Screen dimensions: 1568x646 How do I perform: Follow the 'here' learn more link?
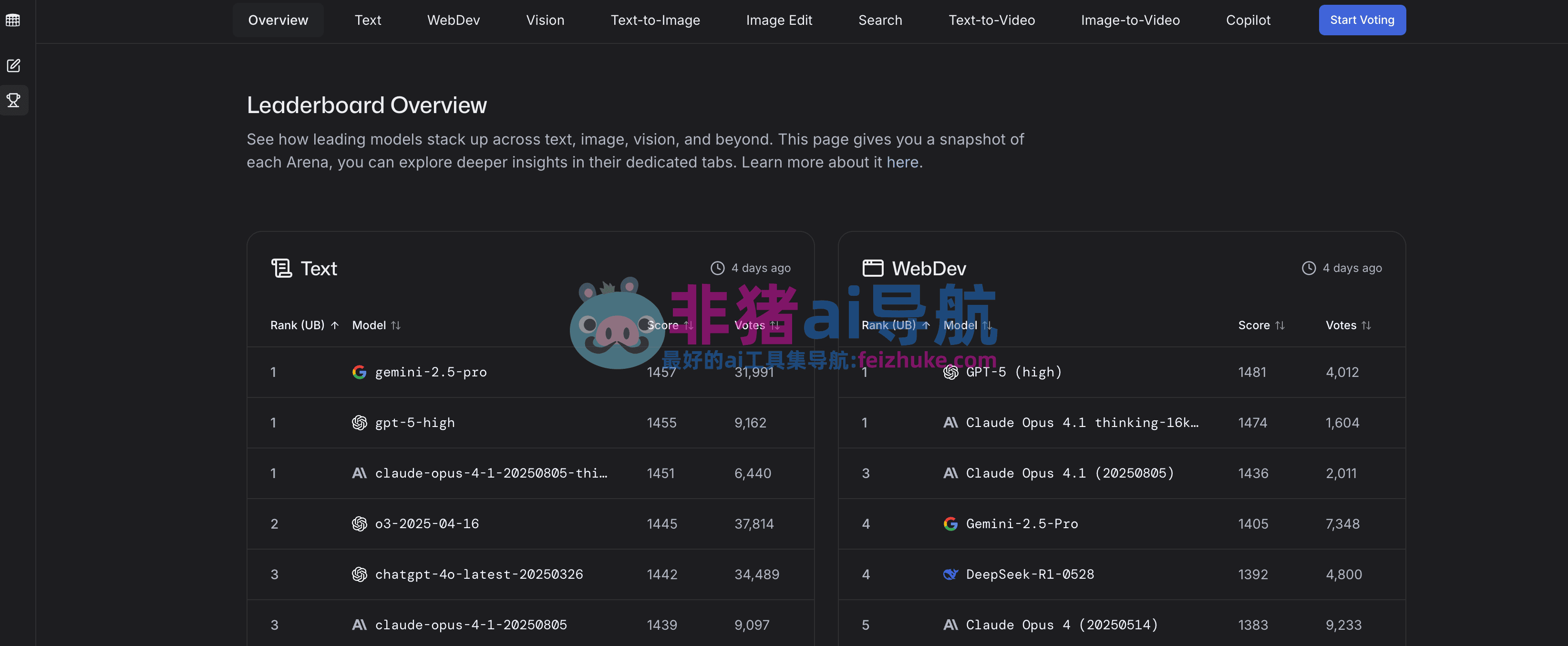pos(902,163)
